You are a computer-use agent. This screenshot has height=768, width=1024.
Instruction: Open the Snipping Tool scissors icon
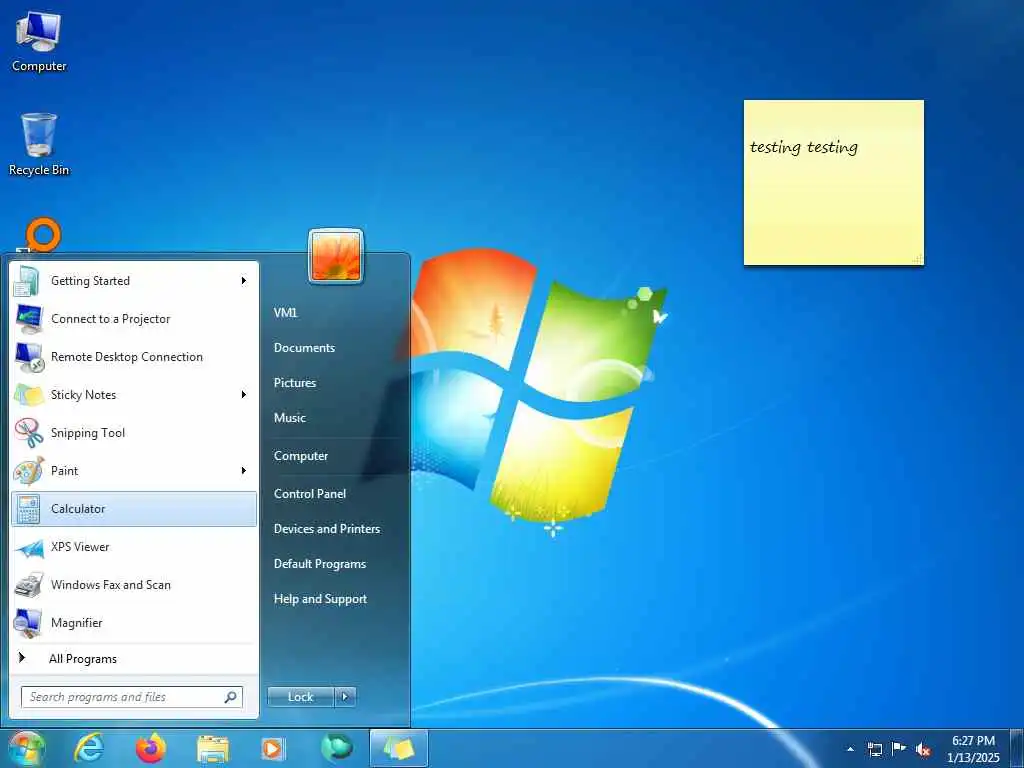point(29,433)
